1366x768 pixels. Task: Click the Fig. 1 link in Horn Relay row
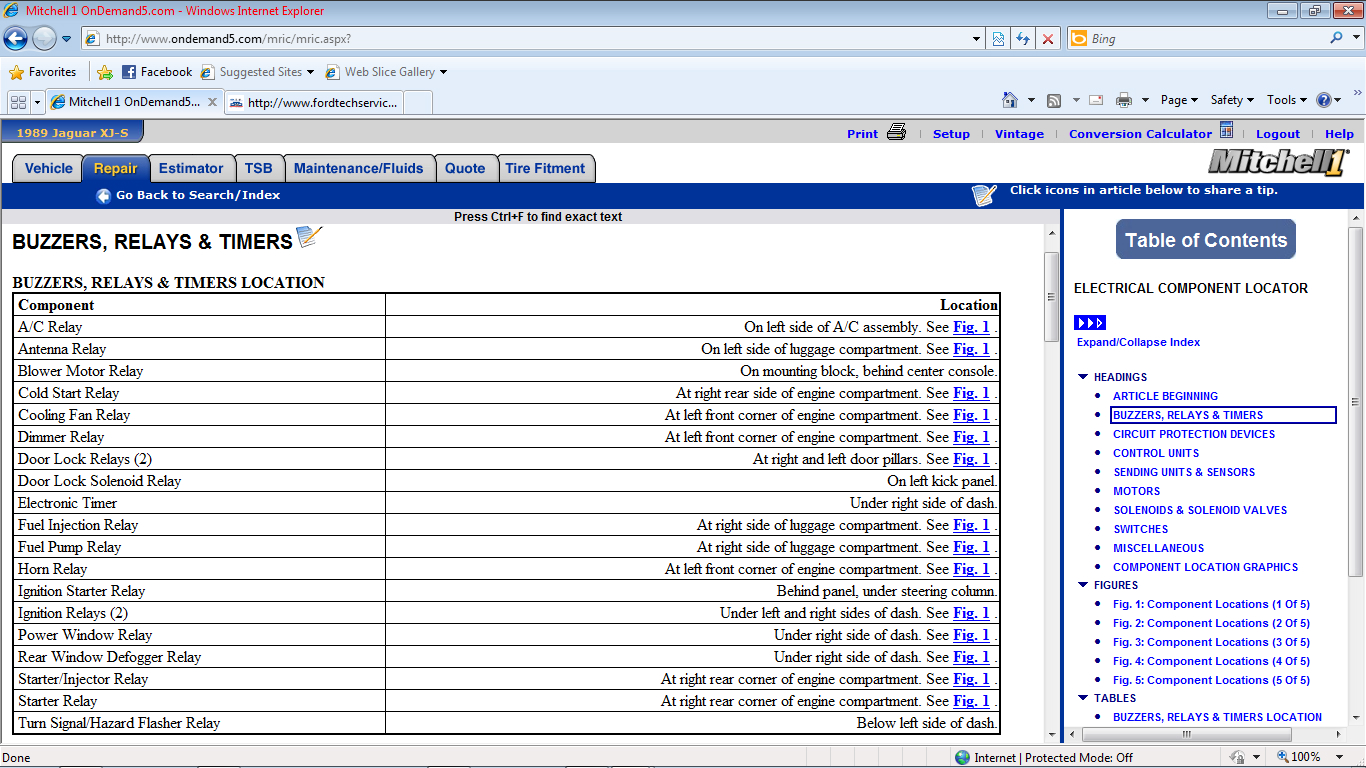pyautogui.click(x=971, y=569)
